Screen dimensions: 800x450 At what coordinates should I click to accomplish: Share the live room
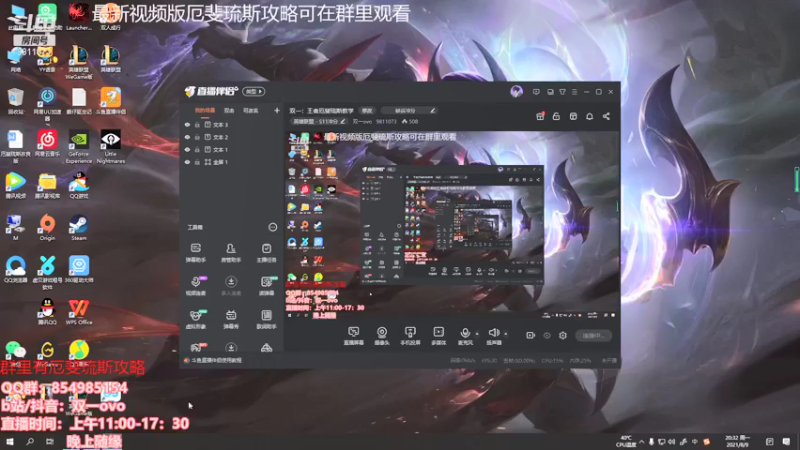(606, 116)
